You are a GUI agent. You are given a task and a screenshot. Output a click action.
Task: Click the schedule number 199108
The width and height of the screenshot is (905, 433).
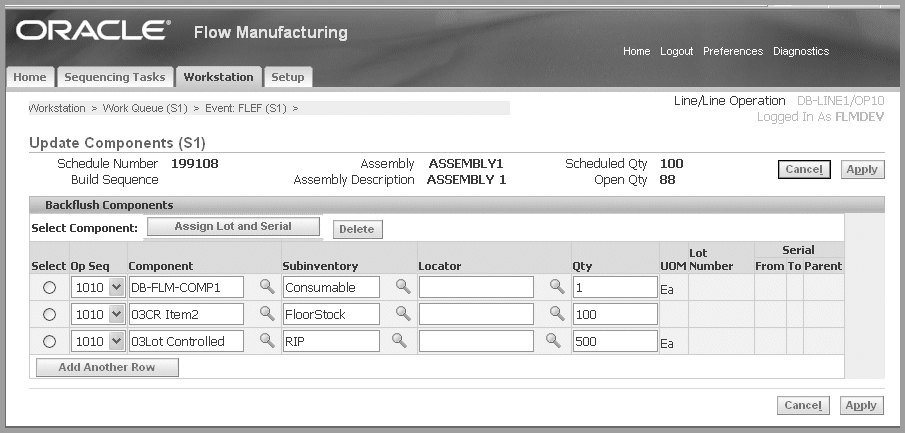coord(195,164)
